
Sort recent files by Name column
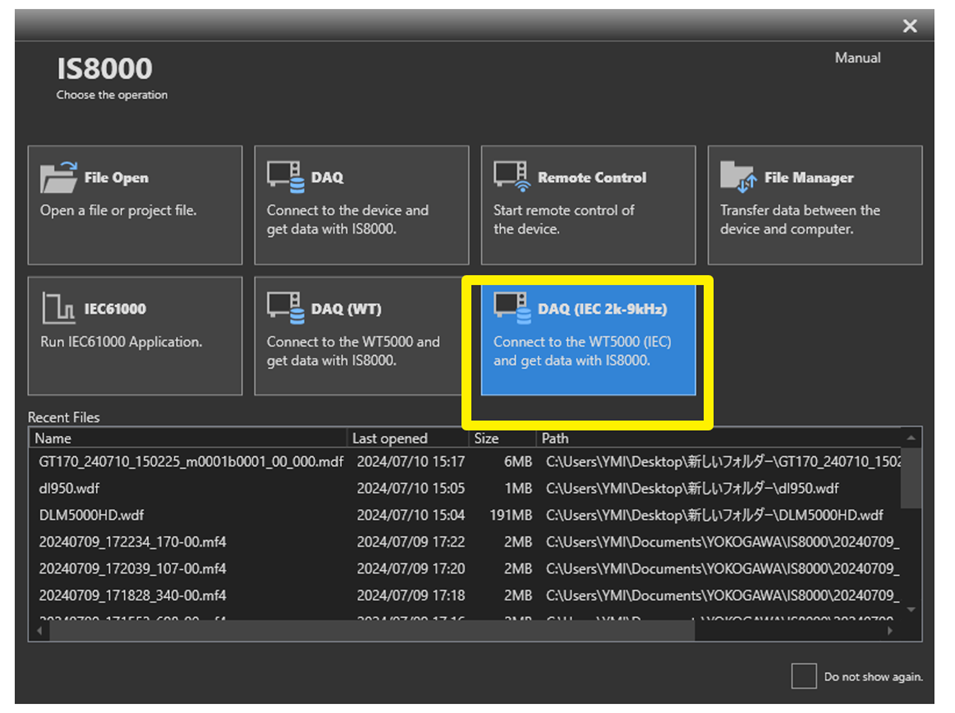(188, 438)
